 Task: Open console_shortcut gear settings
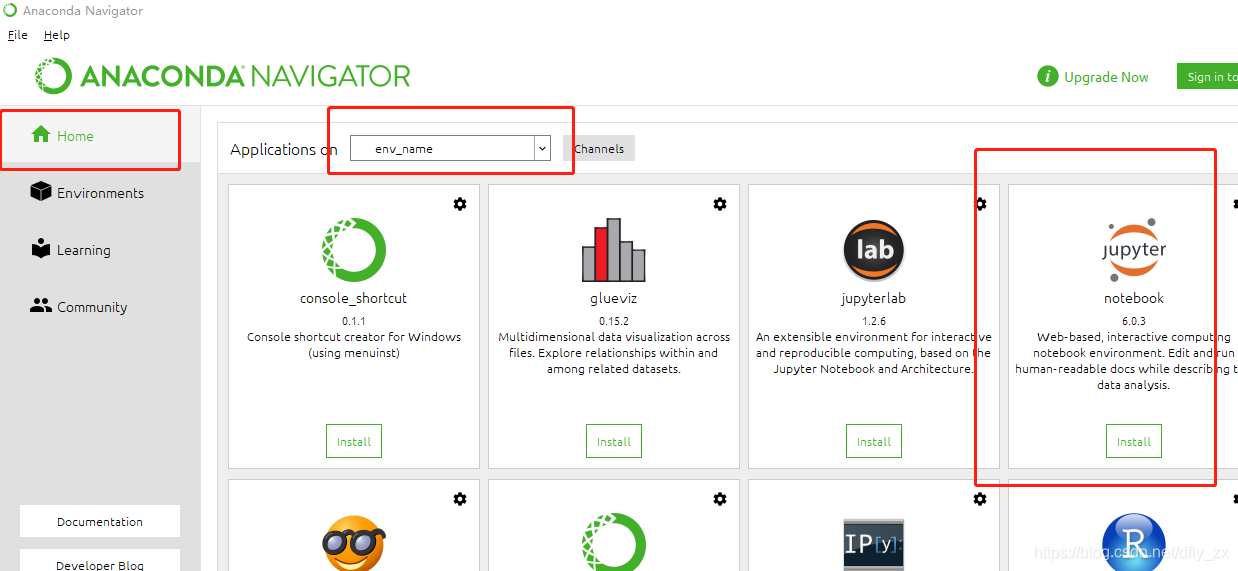[460, 204]
